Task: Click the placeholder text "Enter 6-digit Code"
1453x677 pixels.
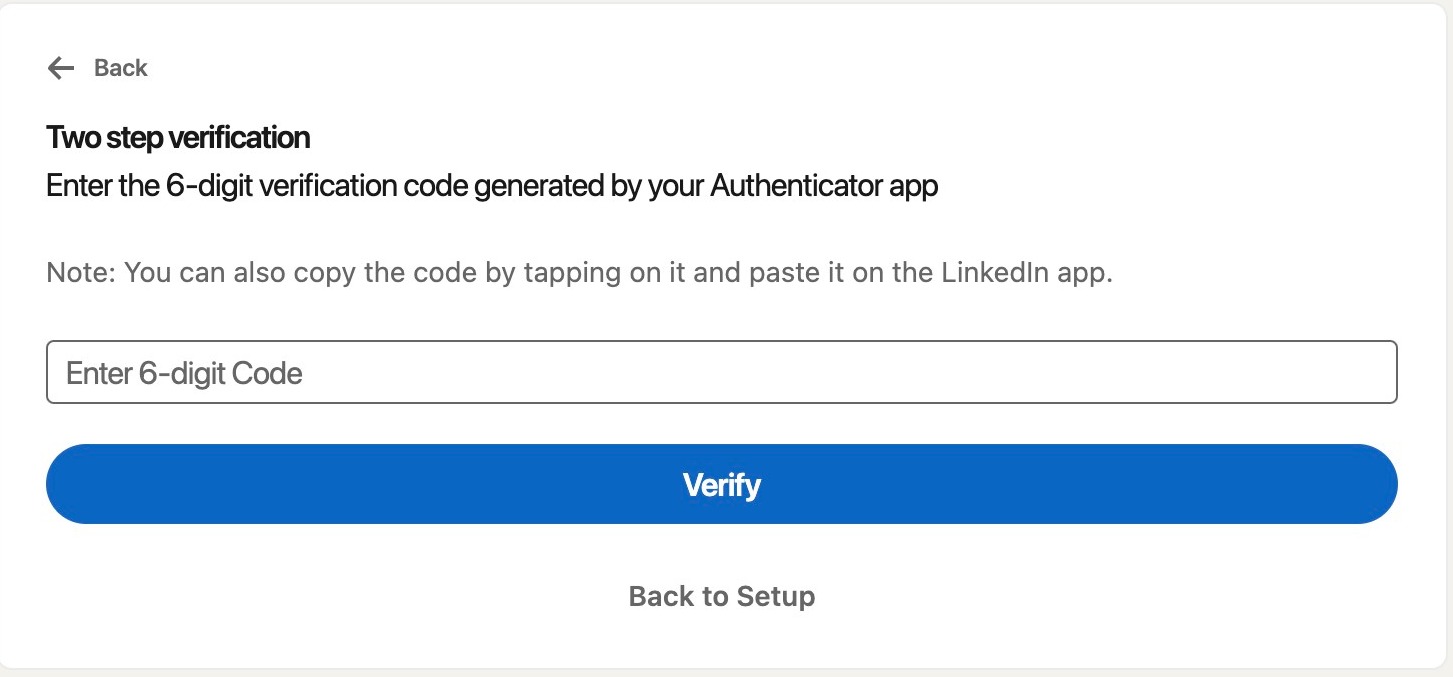Action: [x=184, y=374]
